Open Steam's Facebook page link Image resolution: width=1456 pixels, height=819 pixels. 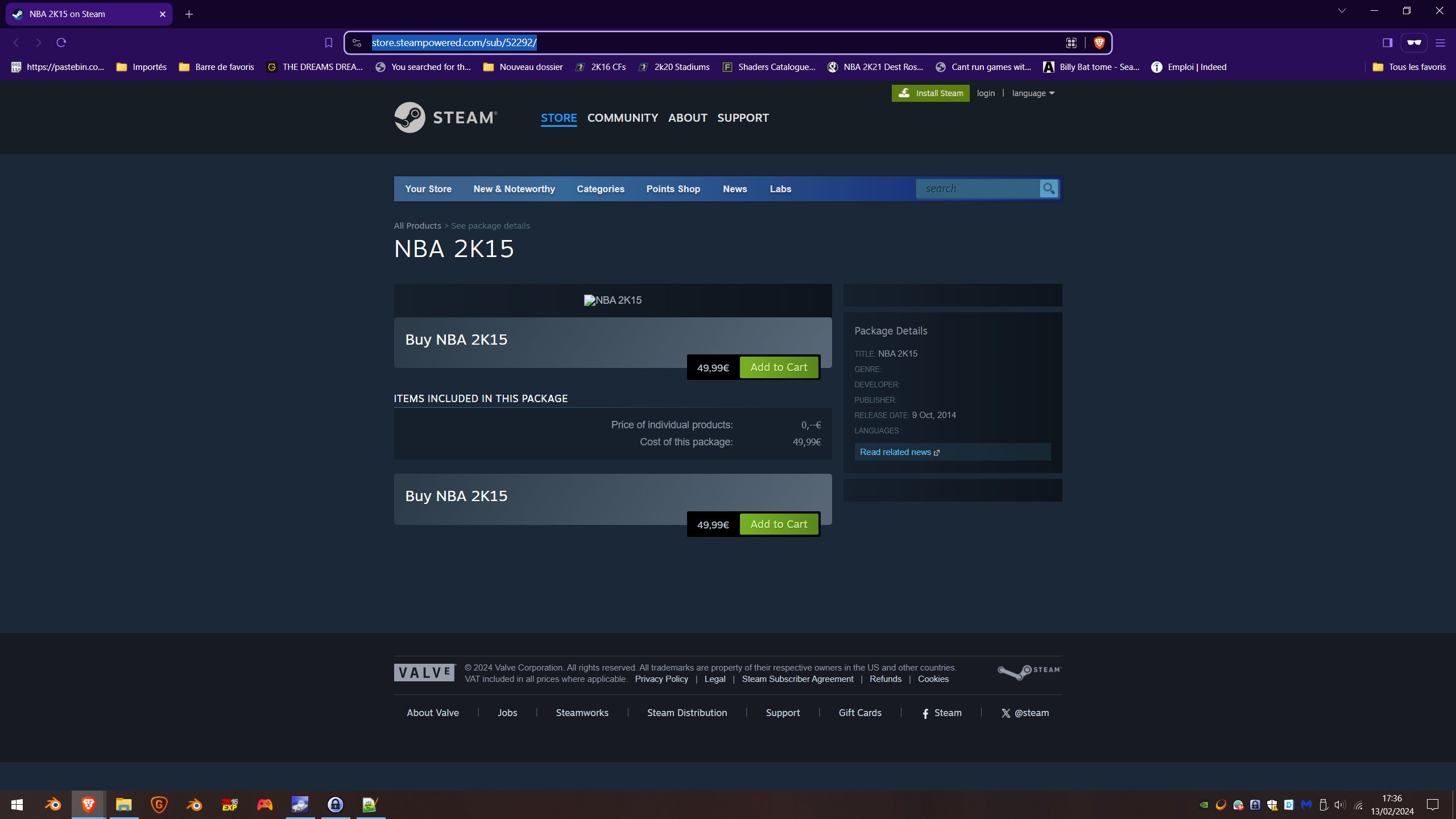(x=942, y=713)
